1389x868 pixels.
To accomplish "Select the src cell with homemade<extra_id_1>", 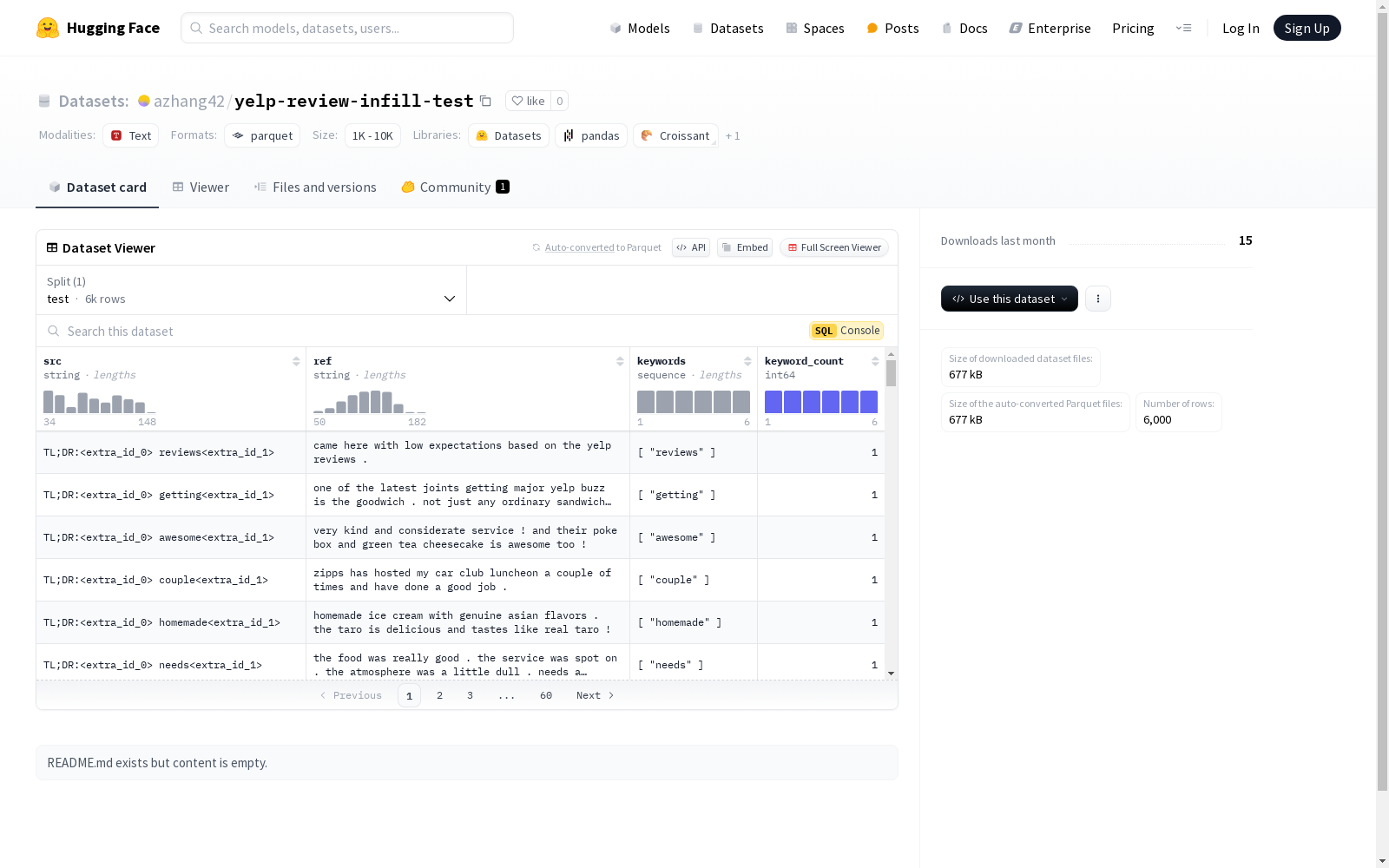I will (x=171, y=622).
